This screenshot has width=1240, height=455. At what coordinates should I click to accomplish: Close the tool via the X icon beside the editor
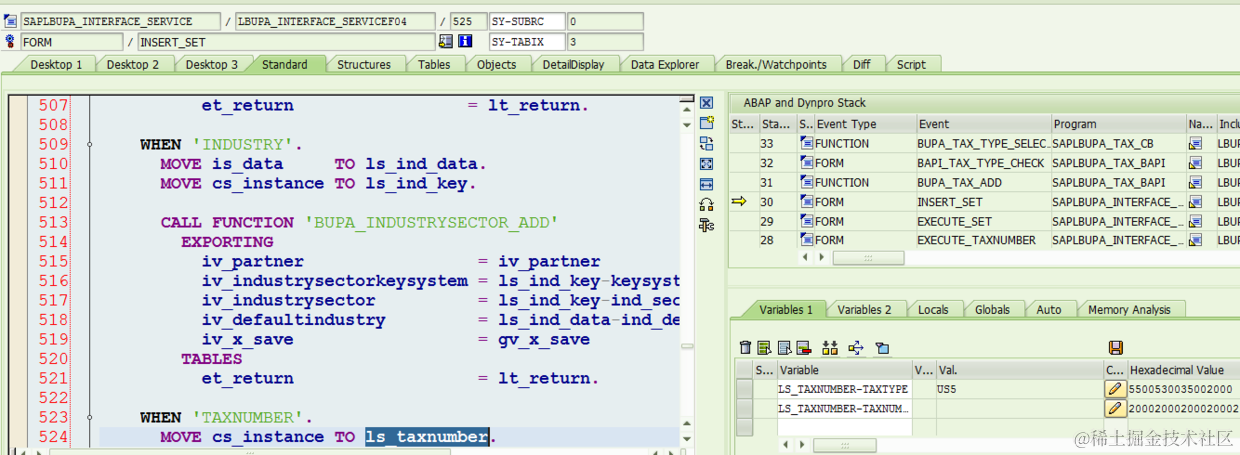pos(706,103)
